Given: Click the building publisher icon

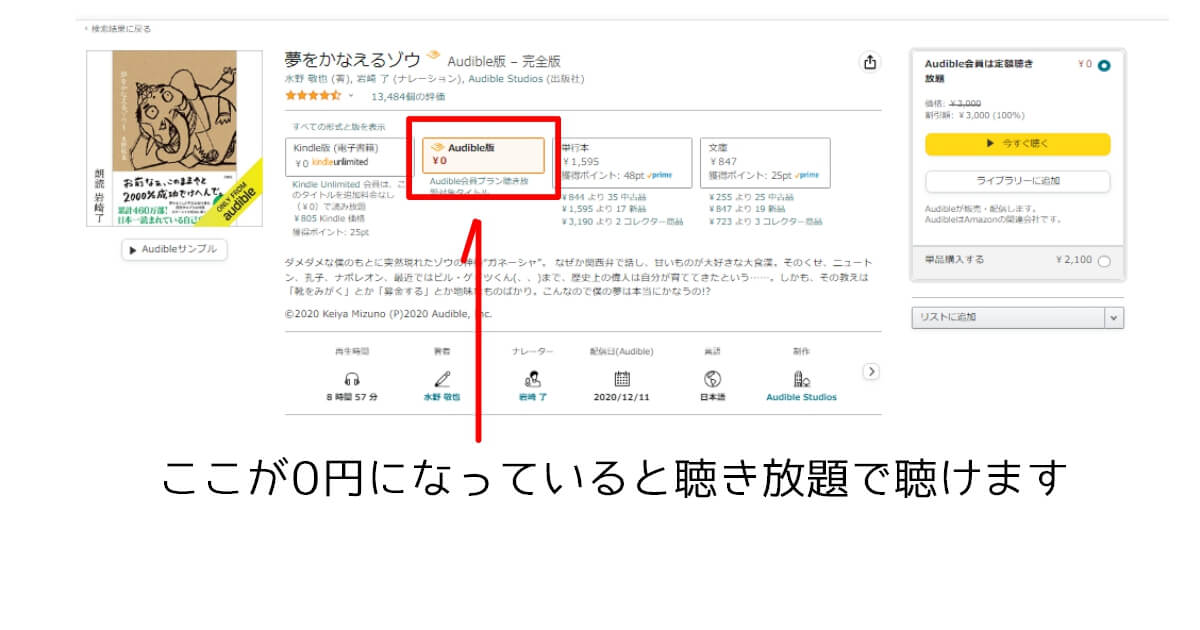Looking at the screenshot, I should click(x=801, y=379).
